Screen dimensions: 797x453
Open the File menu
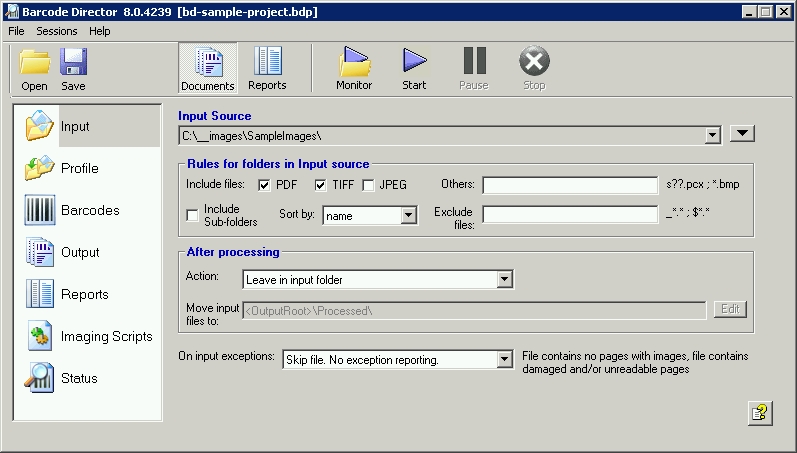pos(16,31)
